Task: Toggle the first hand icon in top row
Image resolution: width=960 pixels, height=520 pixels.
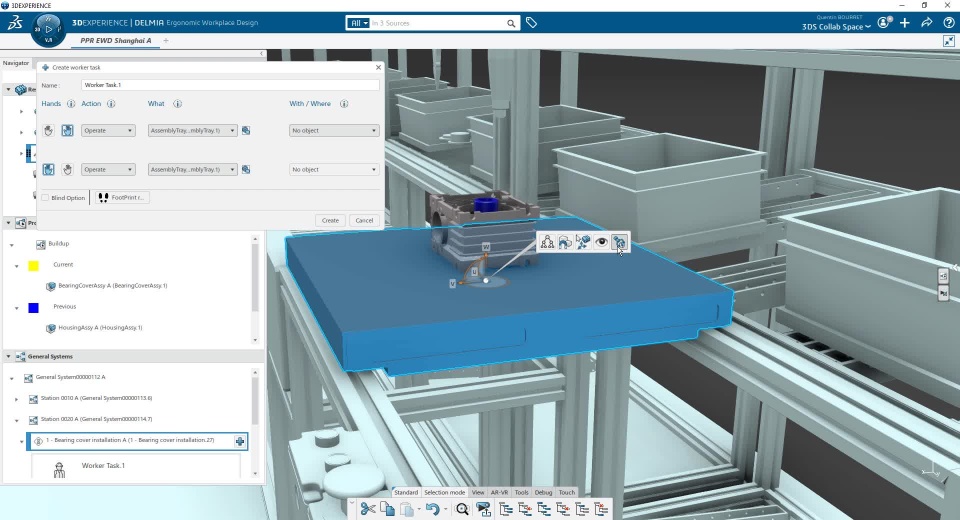Action: tap(48, 130)
